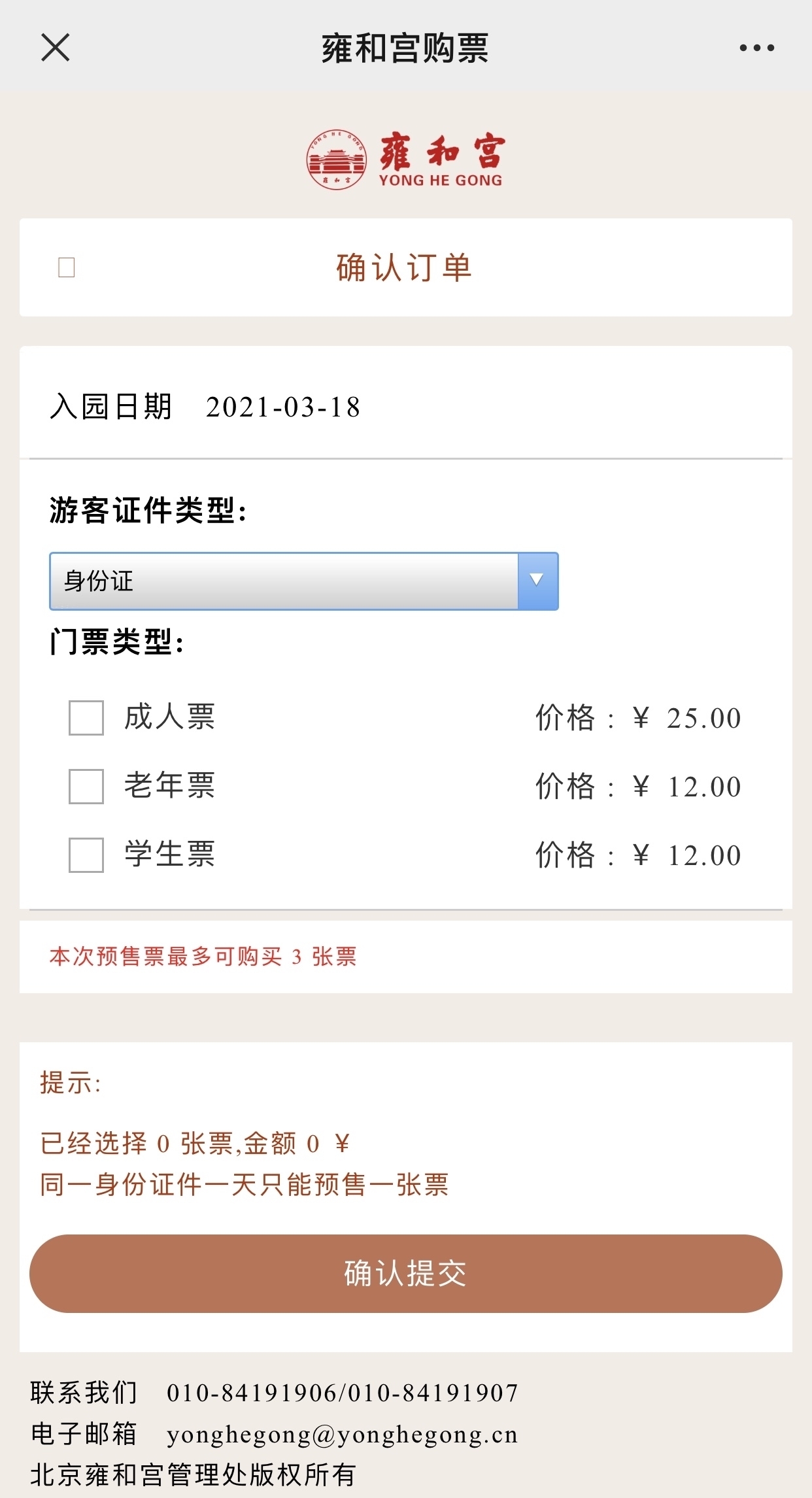Screen dimensions: 812x1498
Task: Tap the 老年票 label text
Action: click(169, 785)
